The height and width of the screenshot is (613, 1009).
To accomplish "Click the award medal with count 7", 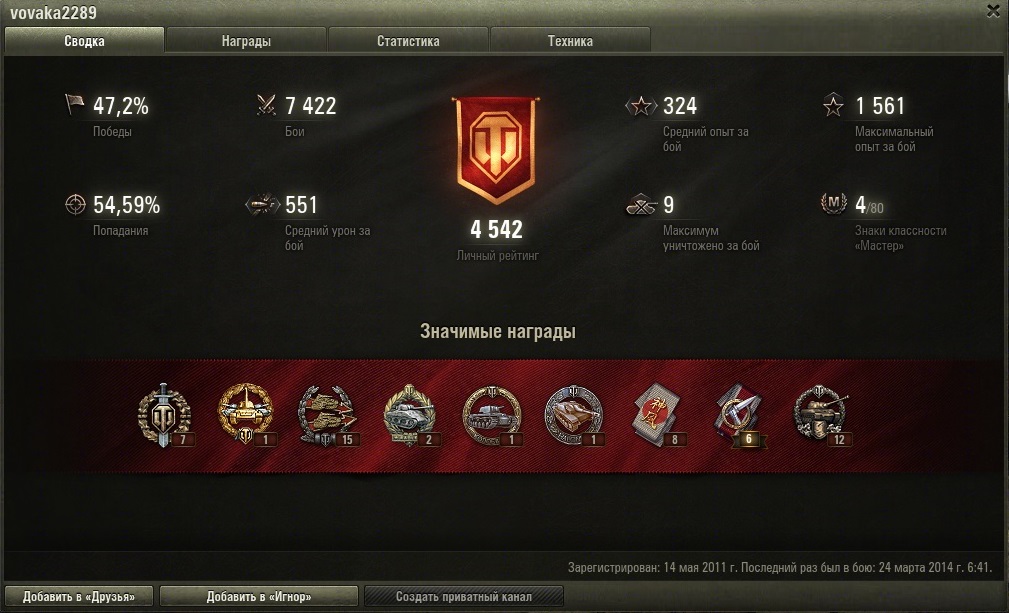I will point(165,416).
